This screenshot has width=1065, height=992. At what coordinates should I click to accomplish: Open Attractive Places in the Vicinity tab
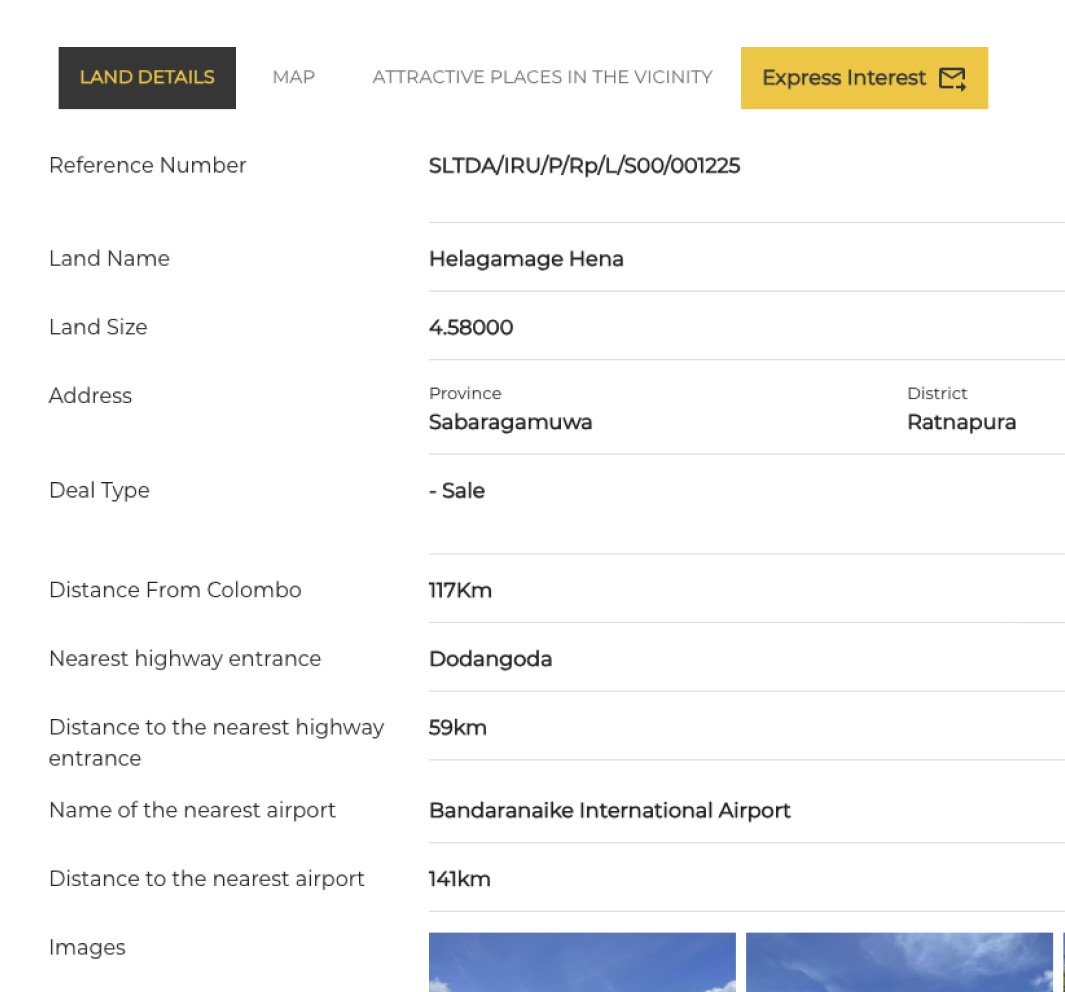coord(542,77)
